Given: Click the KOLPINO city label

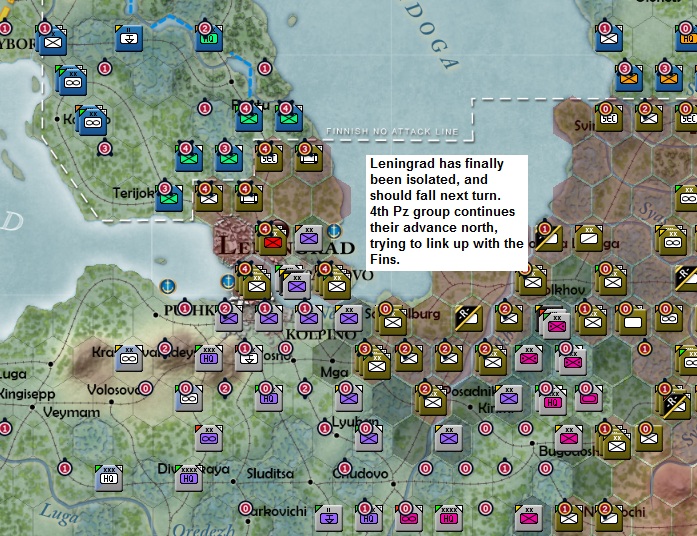Looking at the screenshot, I should pyautogui.click(x=321, y=335).
